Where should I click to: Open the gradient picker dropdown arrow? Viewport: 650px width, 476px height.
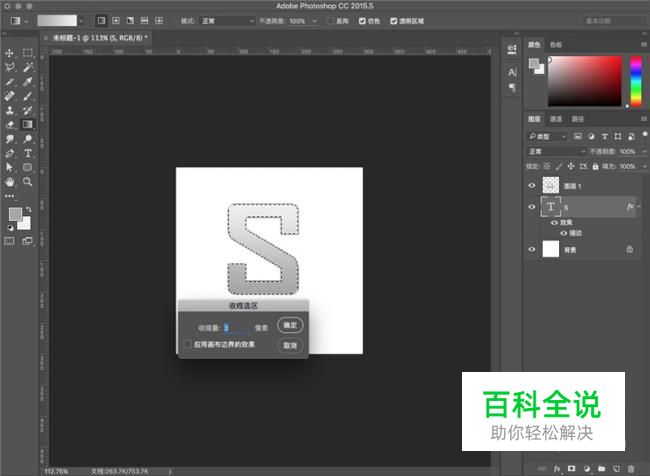81,21
